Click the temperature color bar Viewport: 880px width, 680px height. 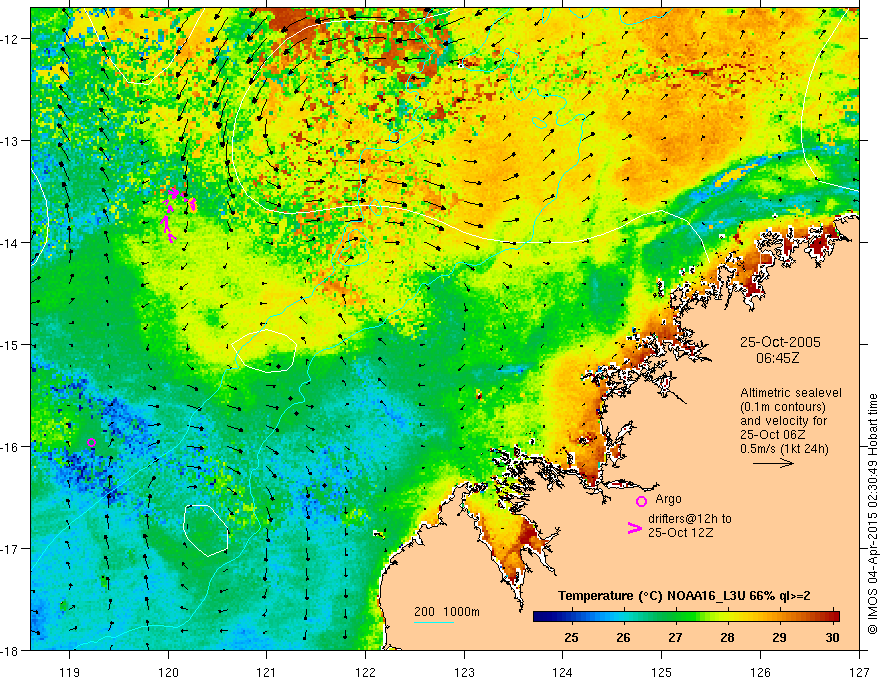pos(686,617)
